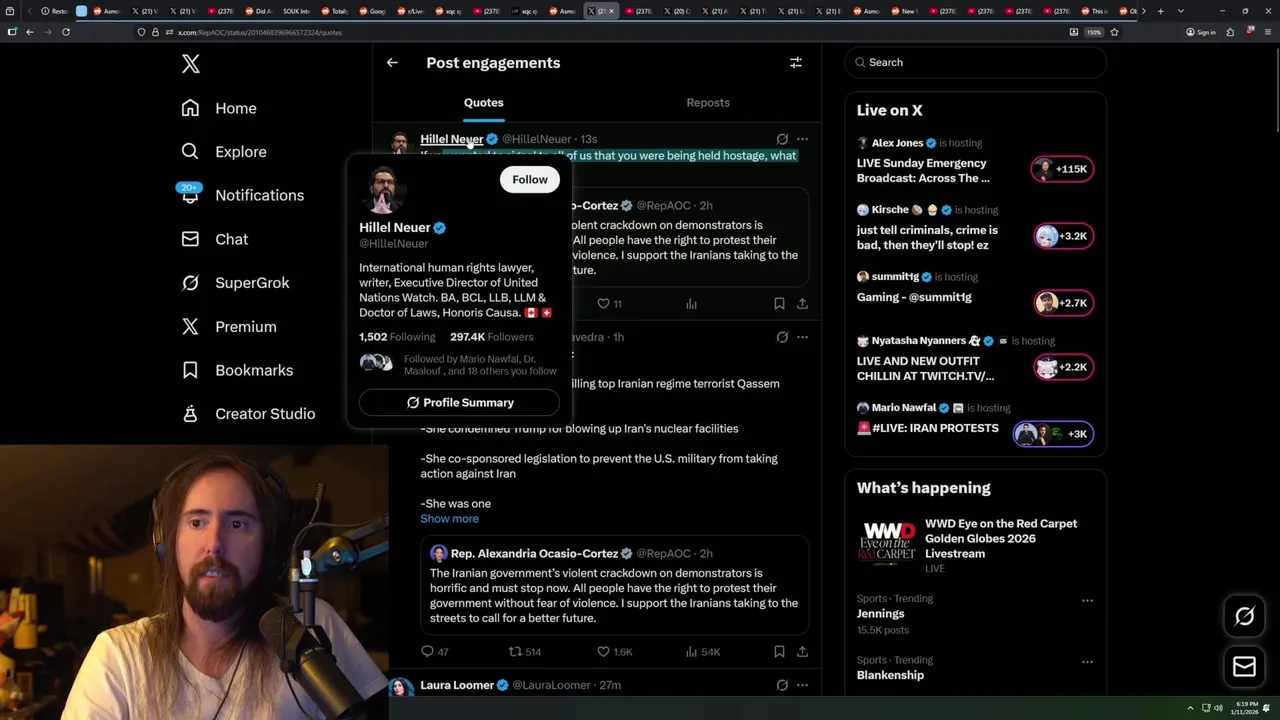Follow Hillel Neuer from hover card
The width and height of the screenshot is (1280, 720).
click(530, 179)
